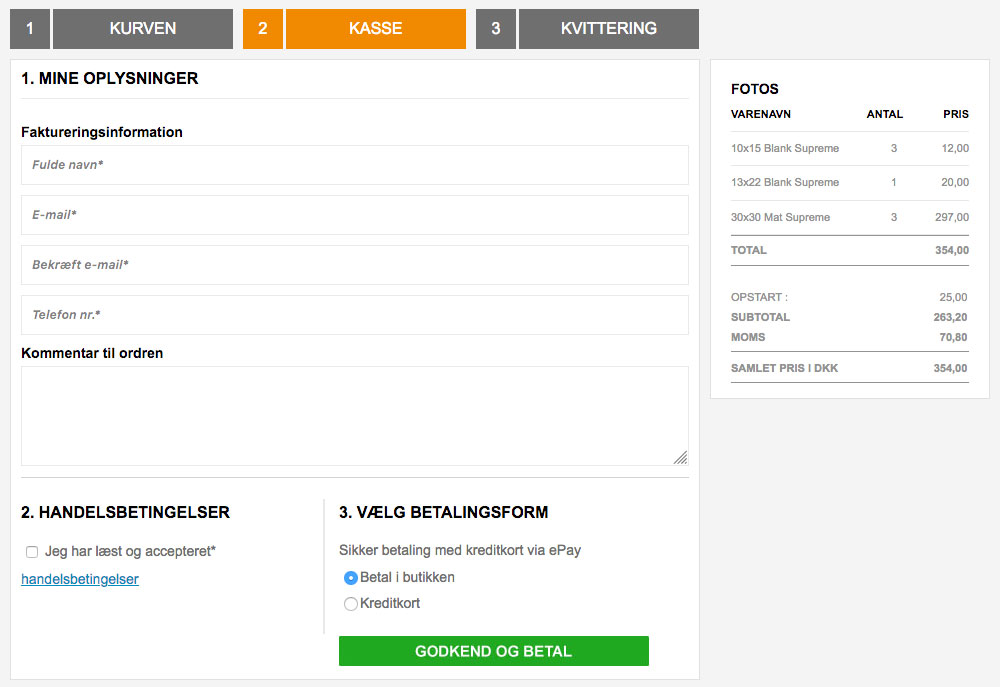Viewport: 1000px width, 687px height.
Task: Focus the Fulde navn field
Action: 355,165
